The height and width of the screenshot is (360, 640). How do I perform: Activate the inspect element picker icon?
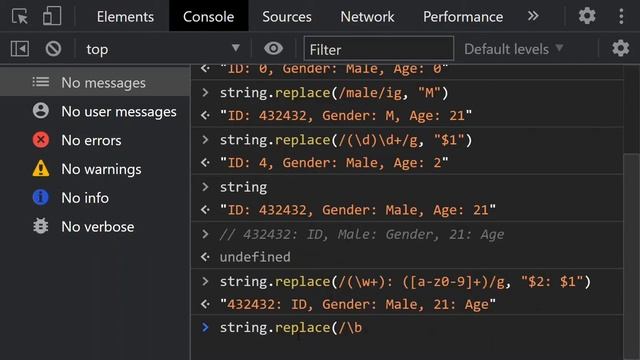coord(20,16)
